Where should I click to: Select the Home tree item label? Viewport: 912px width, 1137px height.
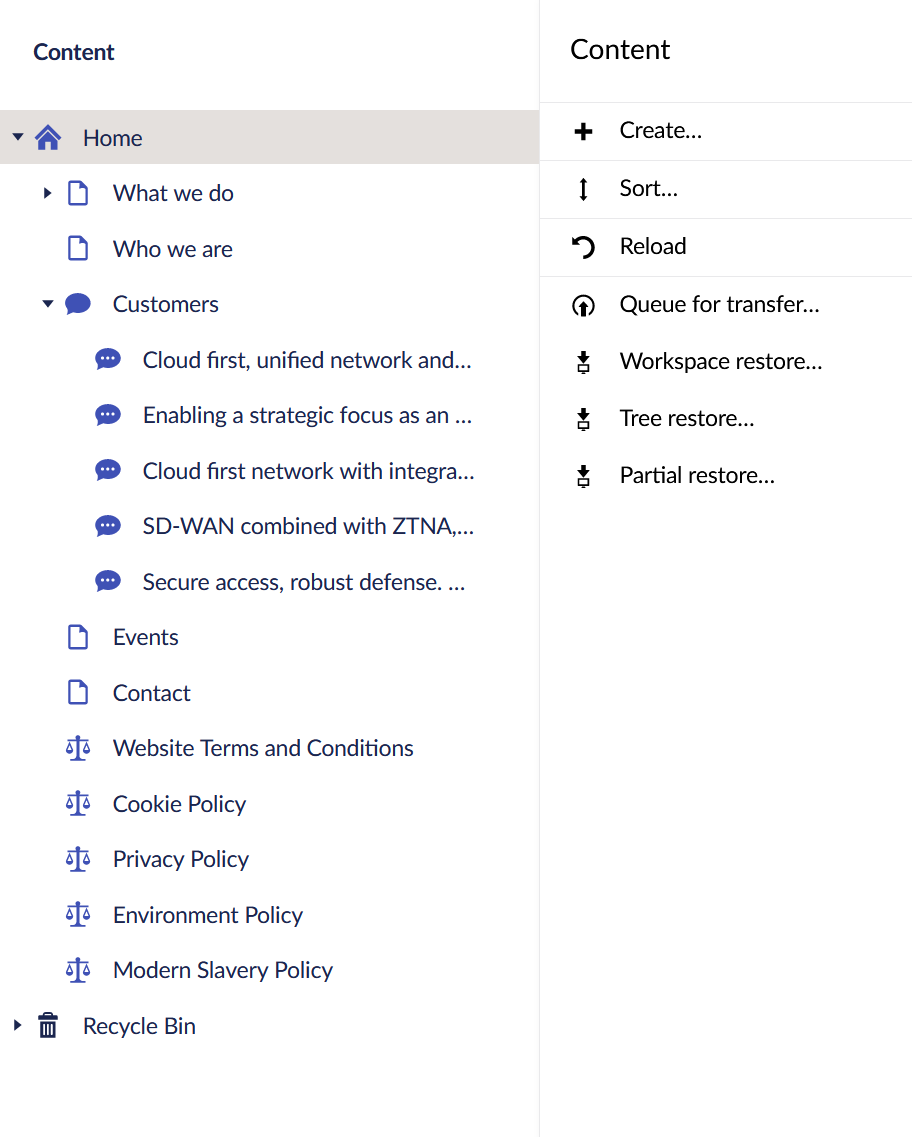tap(112, 138)
